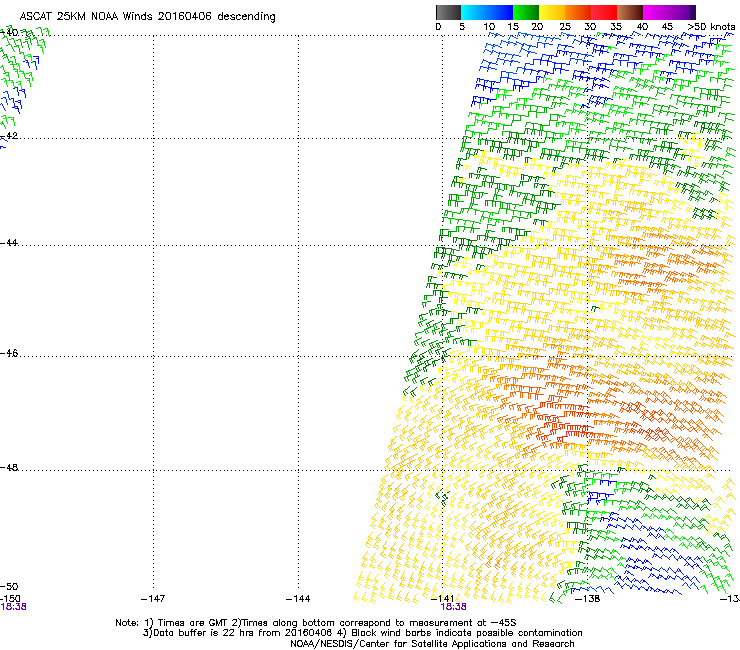Click the 'NOAA/NESDIS/Center for Satellite Applications' credit line

432,644
